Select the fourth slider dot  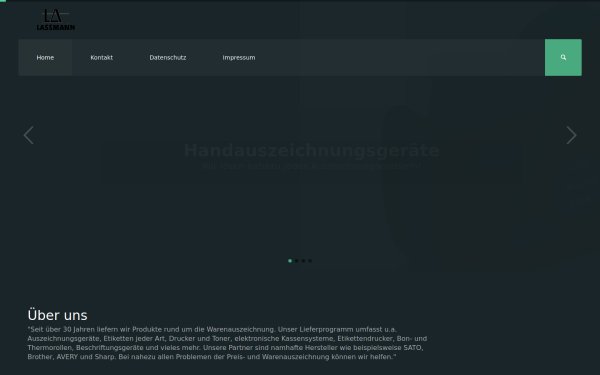[310, 261]
